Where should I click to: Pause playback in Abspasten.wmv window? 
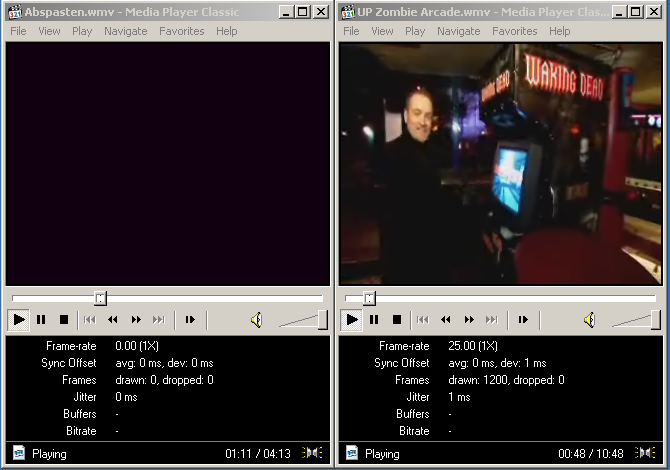(41, 320)
